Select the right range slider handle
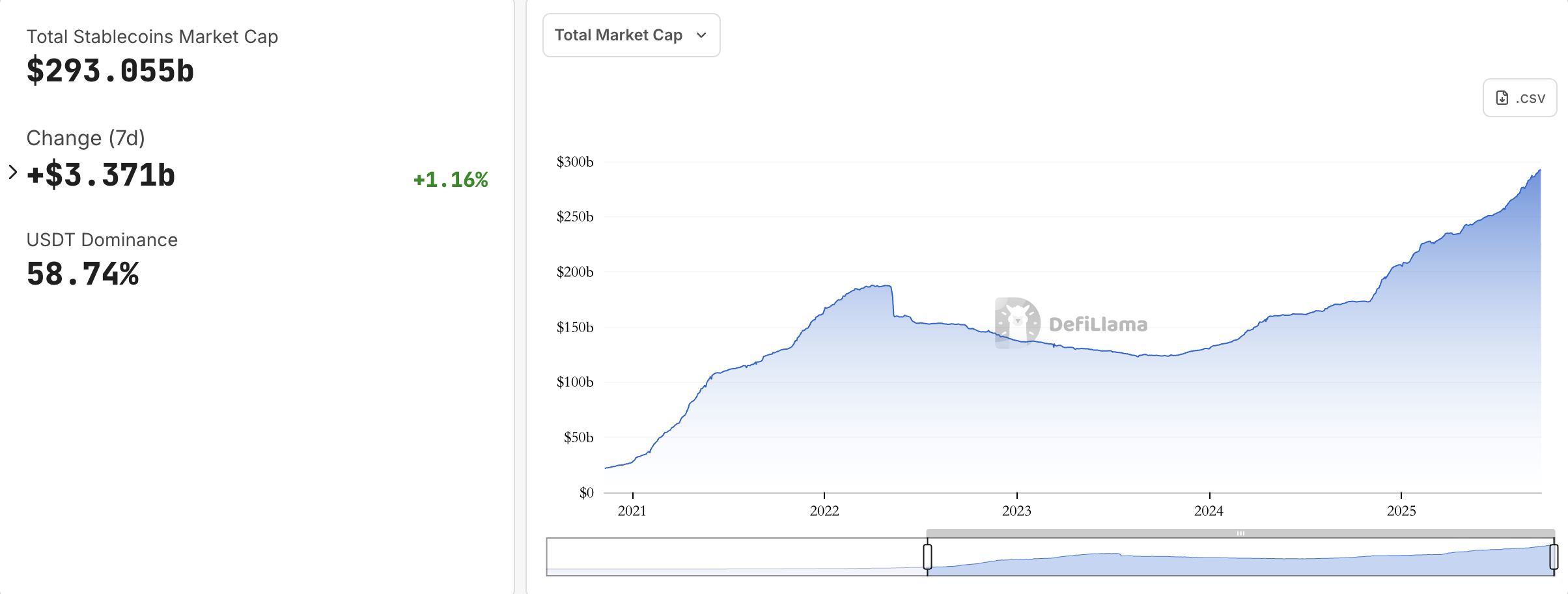1568x594 pixels. pos(1554,556)
